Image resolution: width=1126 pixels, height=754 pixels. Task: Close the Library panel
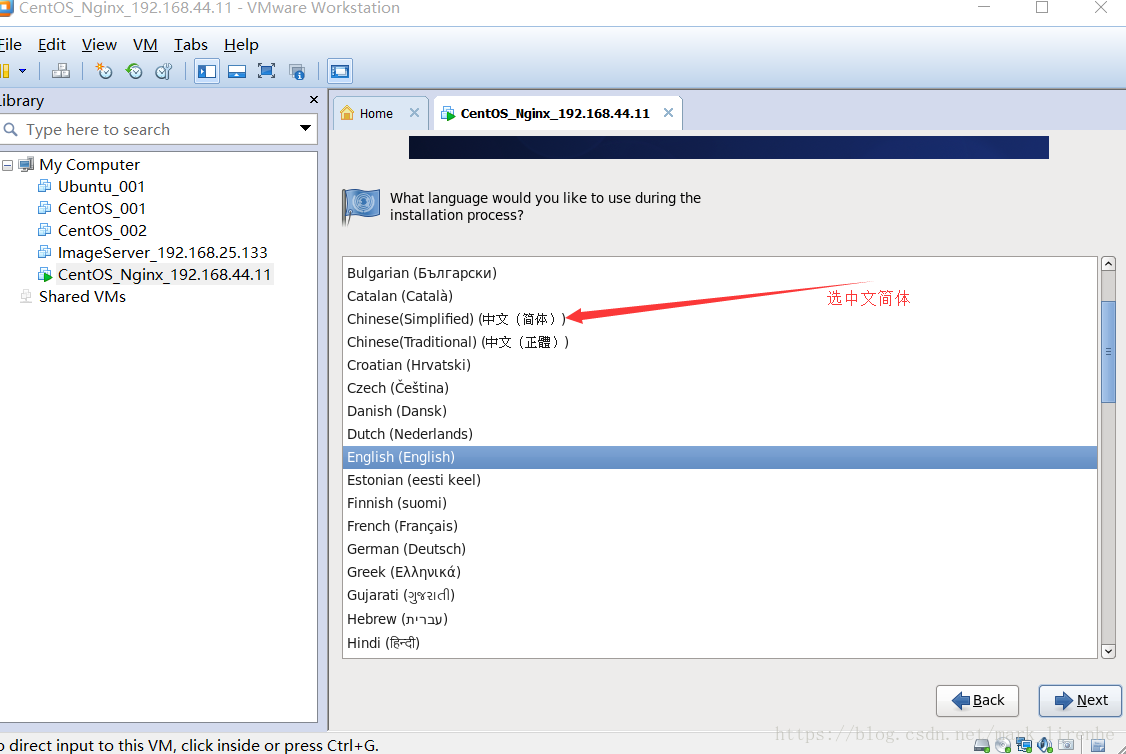[x=313, y=100]
